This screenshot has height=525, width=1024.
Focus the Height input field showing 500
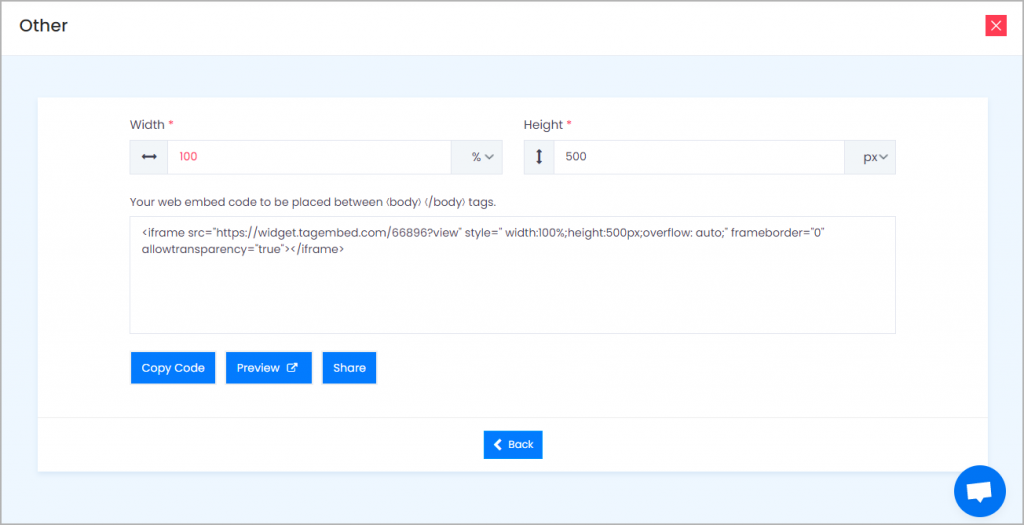[x=699, y=157]
